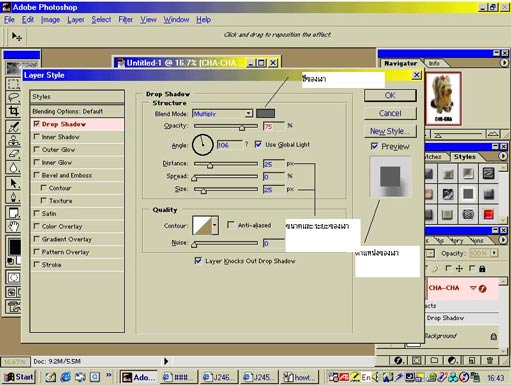Image resolution: width=511 pixels, height=385 pixels.
Task: Enable the Bevel and Emboss checkbox
Action: tap(37, 175)
